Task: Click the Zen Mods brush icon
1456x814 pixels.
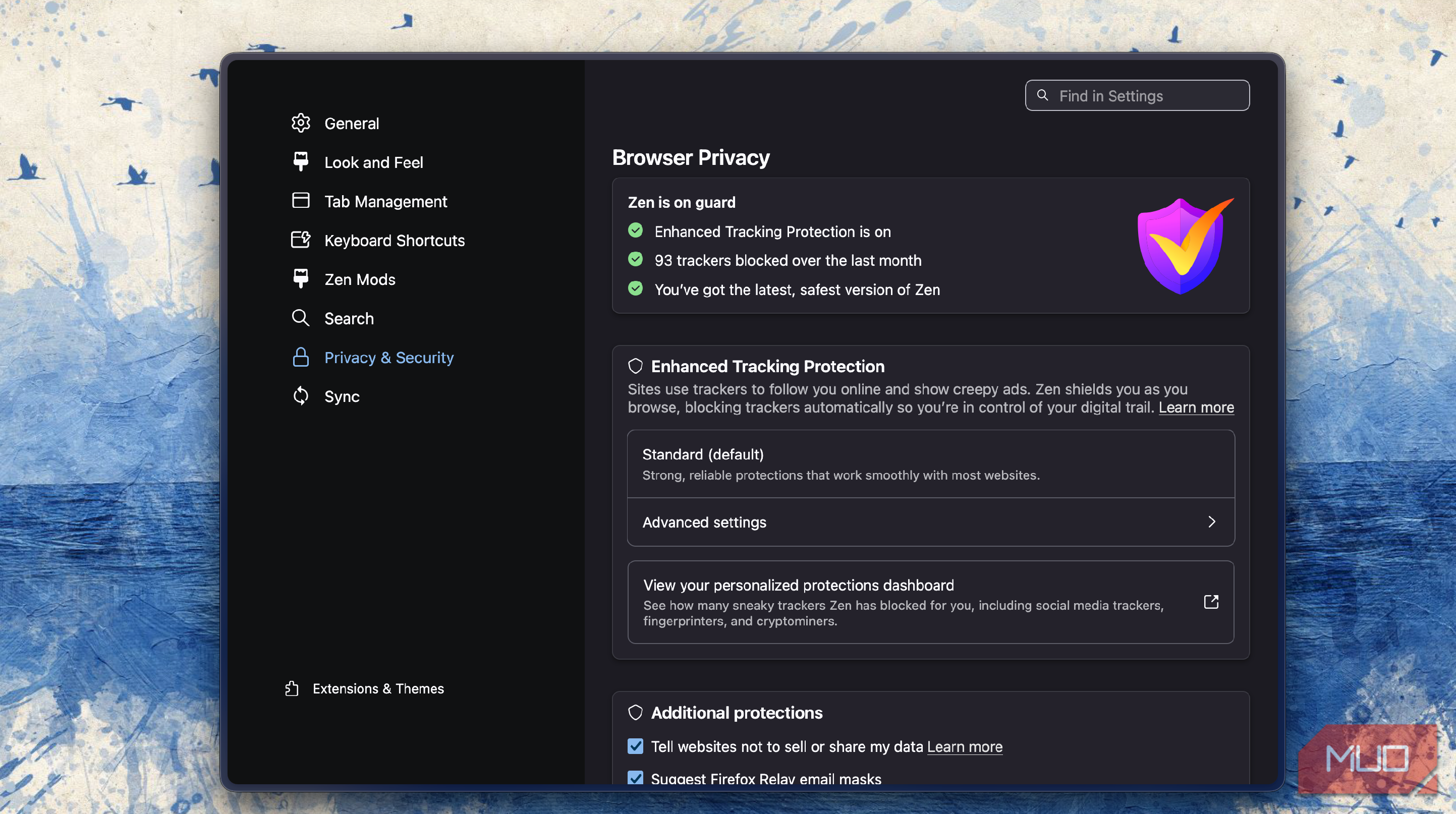Action: (301, 278)
